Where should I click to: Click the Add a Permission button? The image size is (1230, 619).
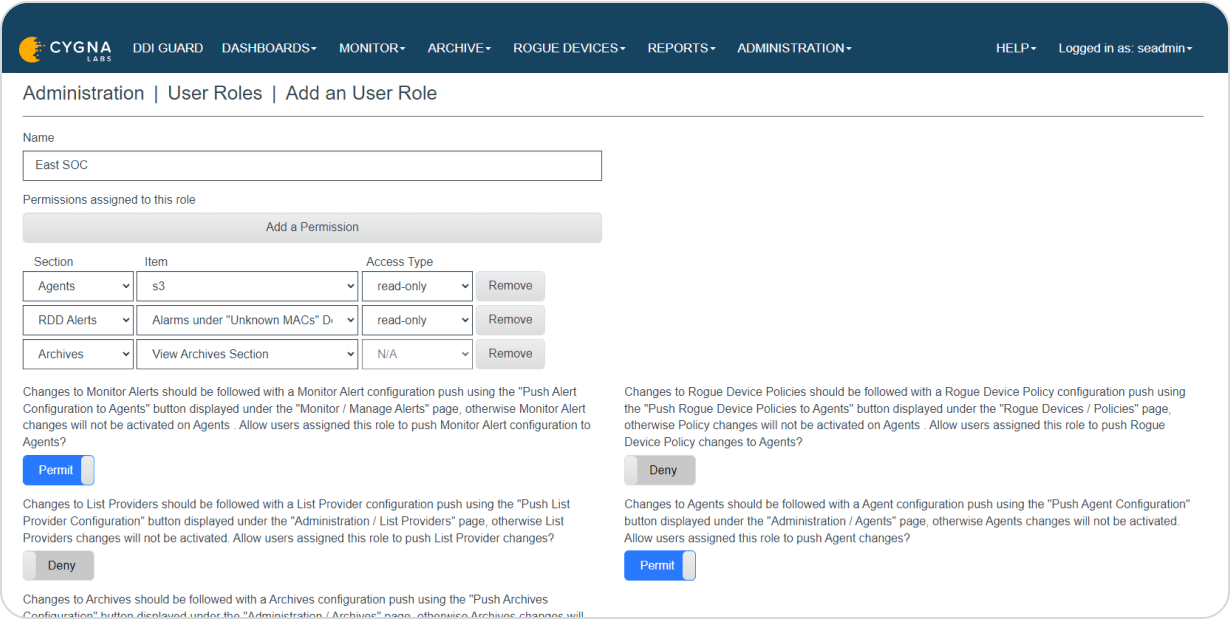click(x=311, y=227)
